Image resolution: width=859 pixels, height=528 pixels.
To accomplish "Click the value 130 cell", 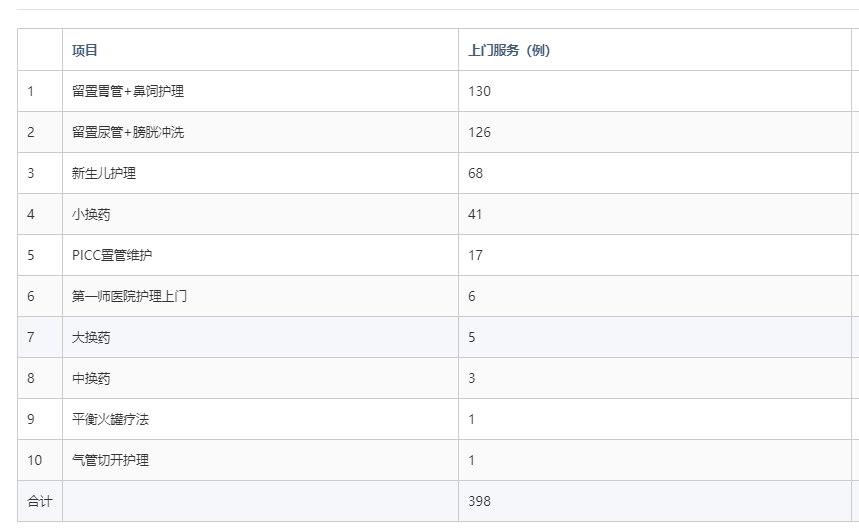I will (479, 91).
